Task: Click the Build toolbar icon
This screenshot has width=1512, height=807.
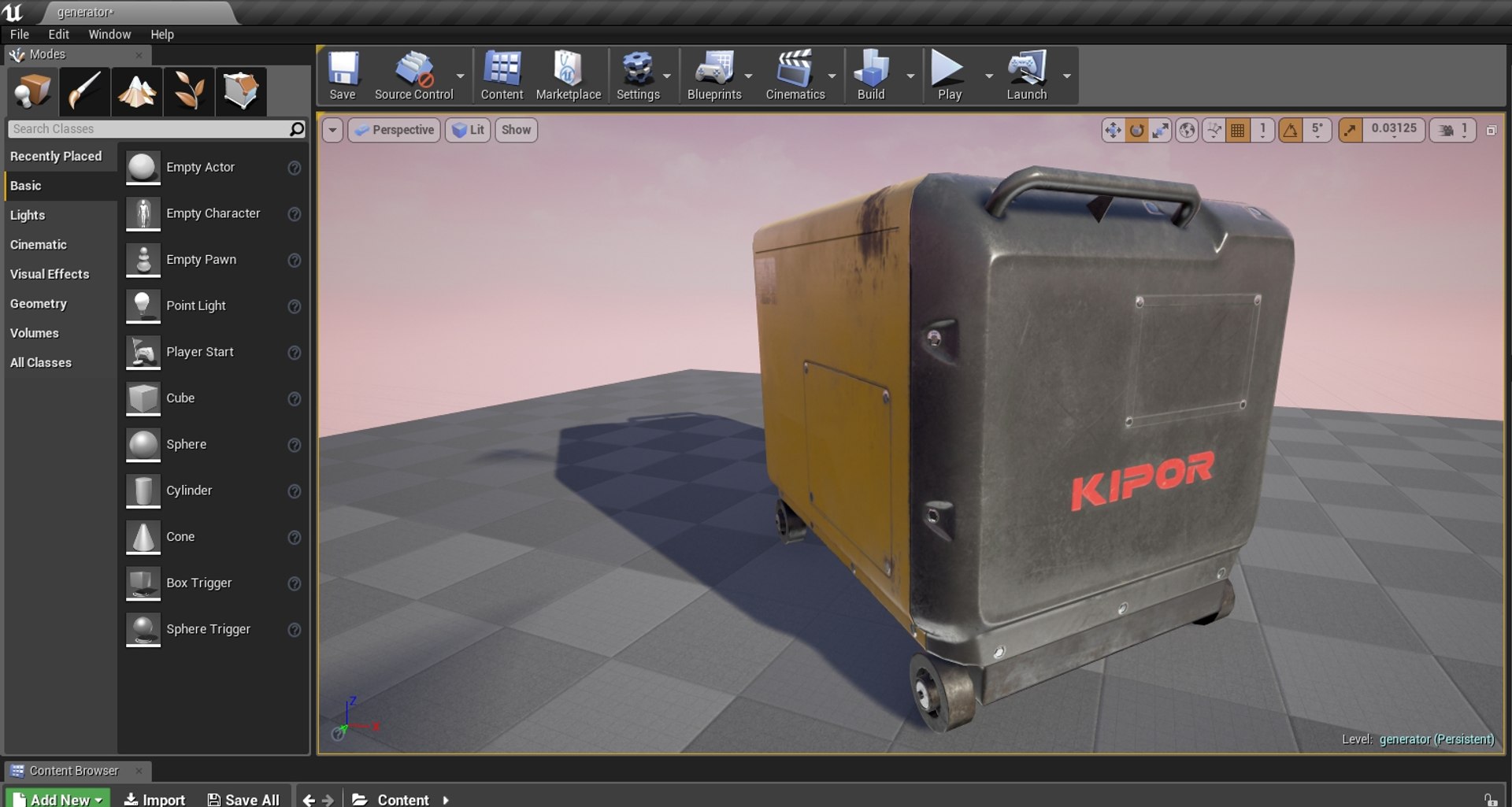Action: pos(871,76)
